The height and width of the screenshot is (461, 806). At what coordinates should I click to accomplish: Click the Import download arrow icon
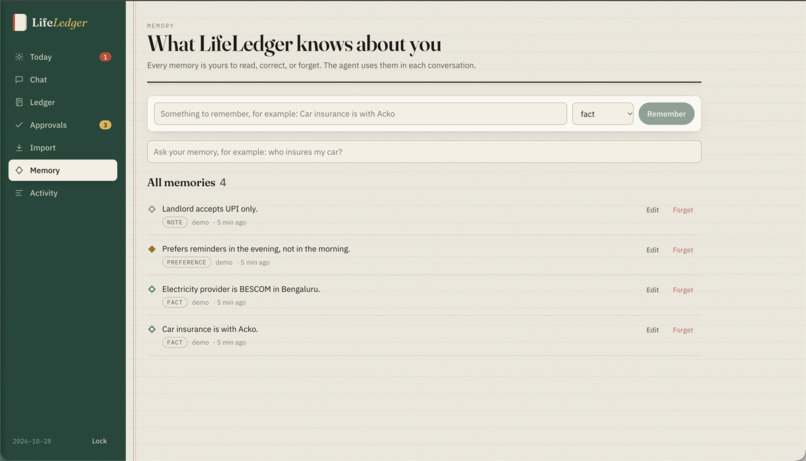tap(19, 147)
